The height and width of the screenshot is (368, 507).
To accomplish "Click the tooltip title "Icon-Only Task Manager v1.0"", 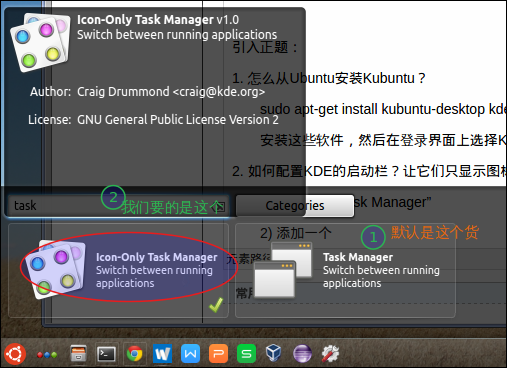I will [158, 20].
